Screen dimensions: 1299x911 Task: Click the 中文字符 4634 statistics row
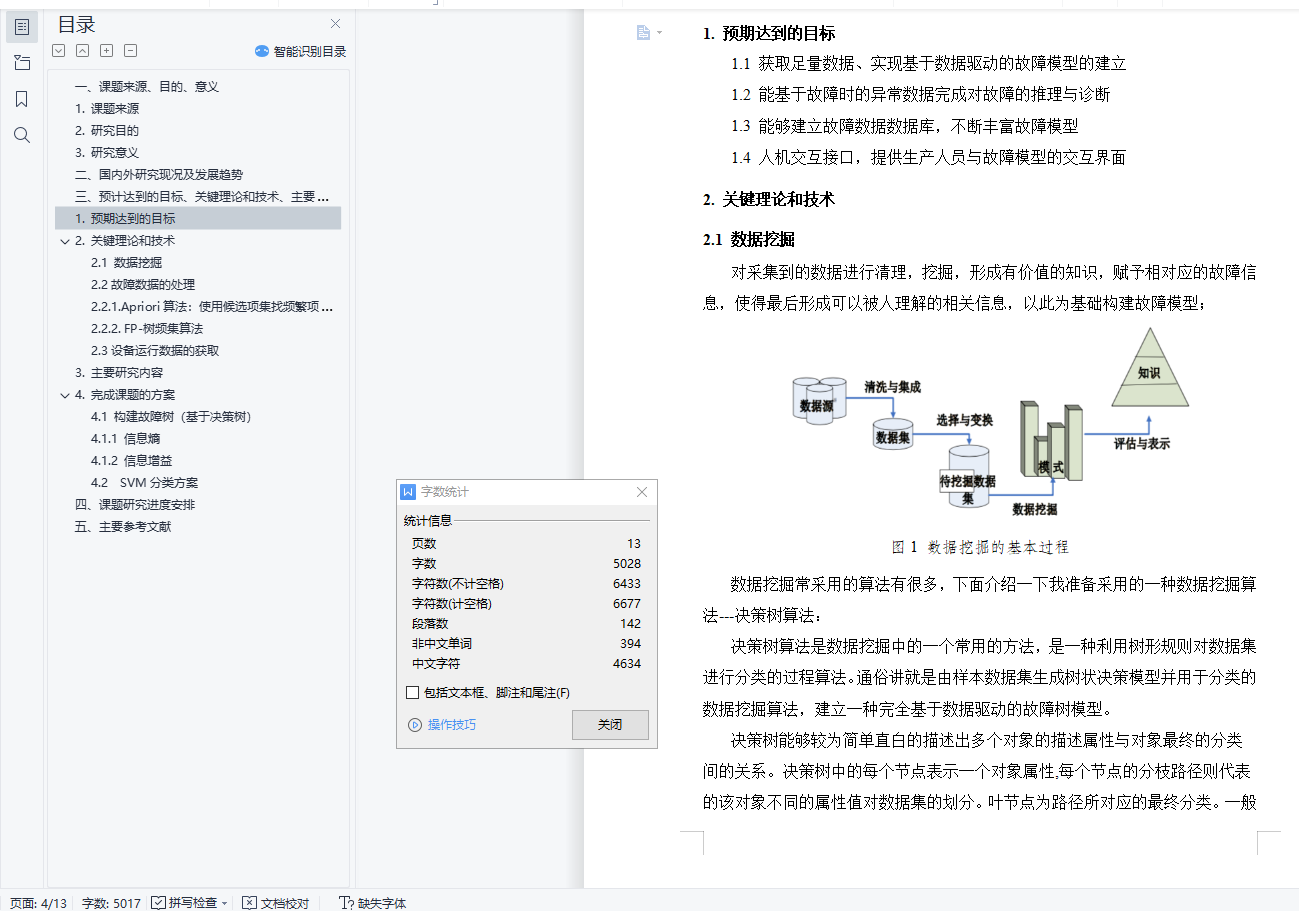tap(526, 664)
